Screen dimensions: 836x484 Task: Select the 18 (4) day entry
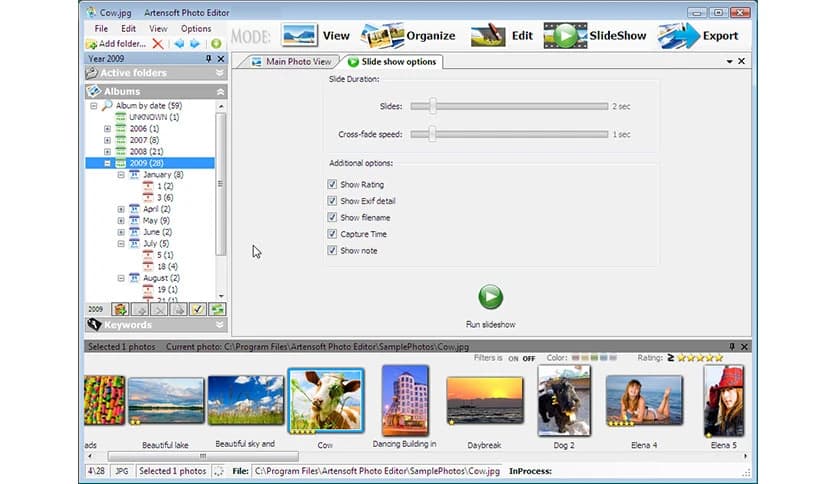(167, 267)
